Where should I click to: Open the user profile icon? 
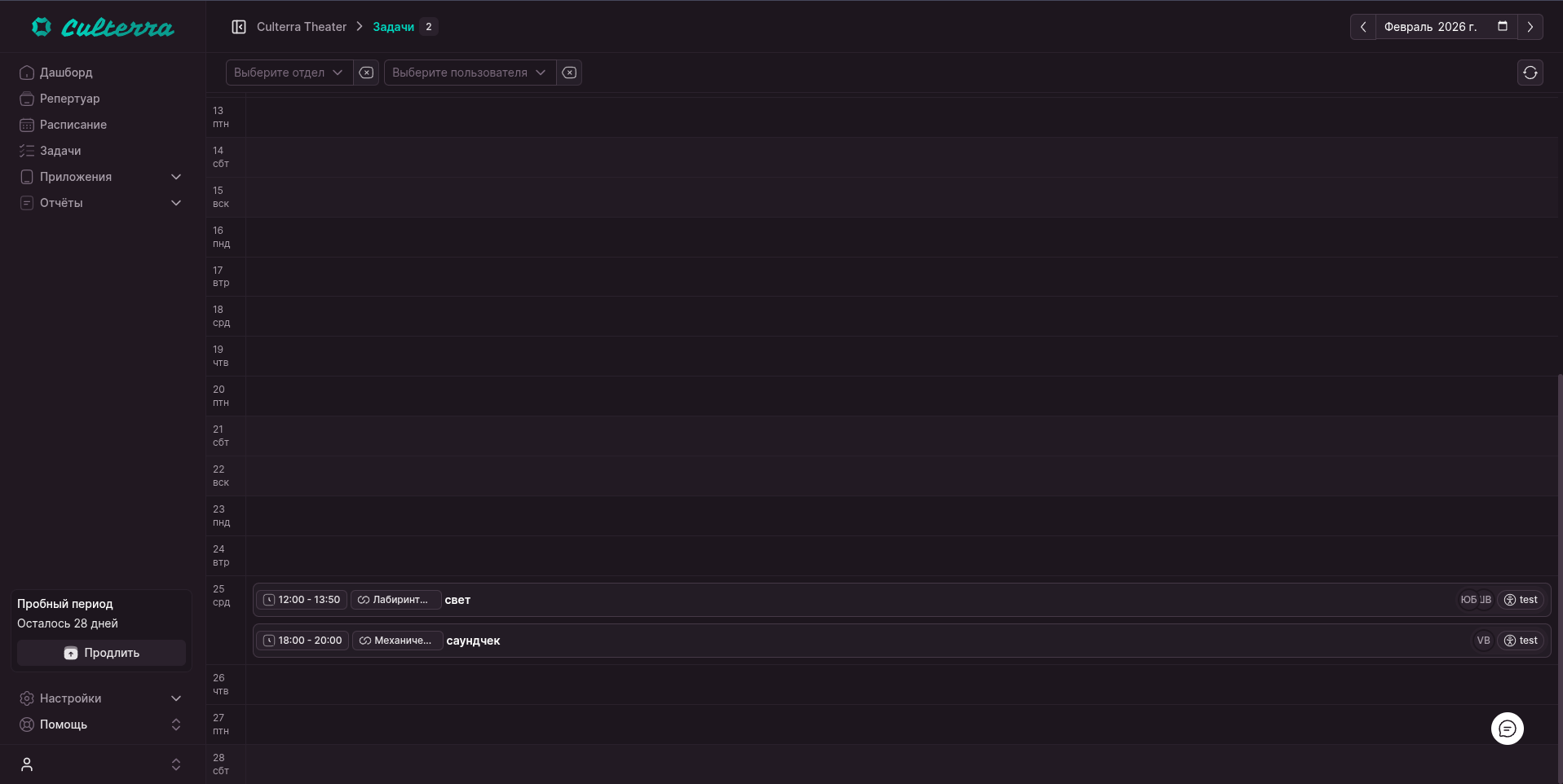point(27,764)
